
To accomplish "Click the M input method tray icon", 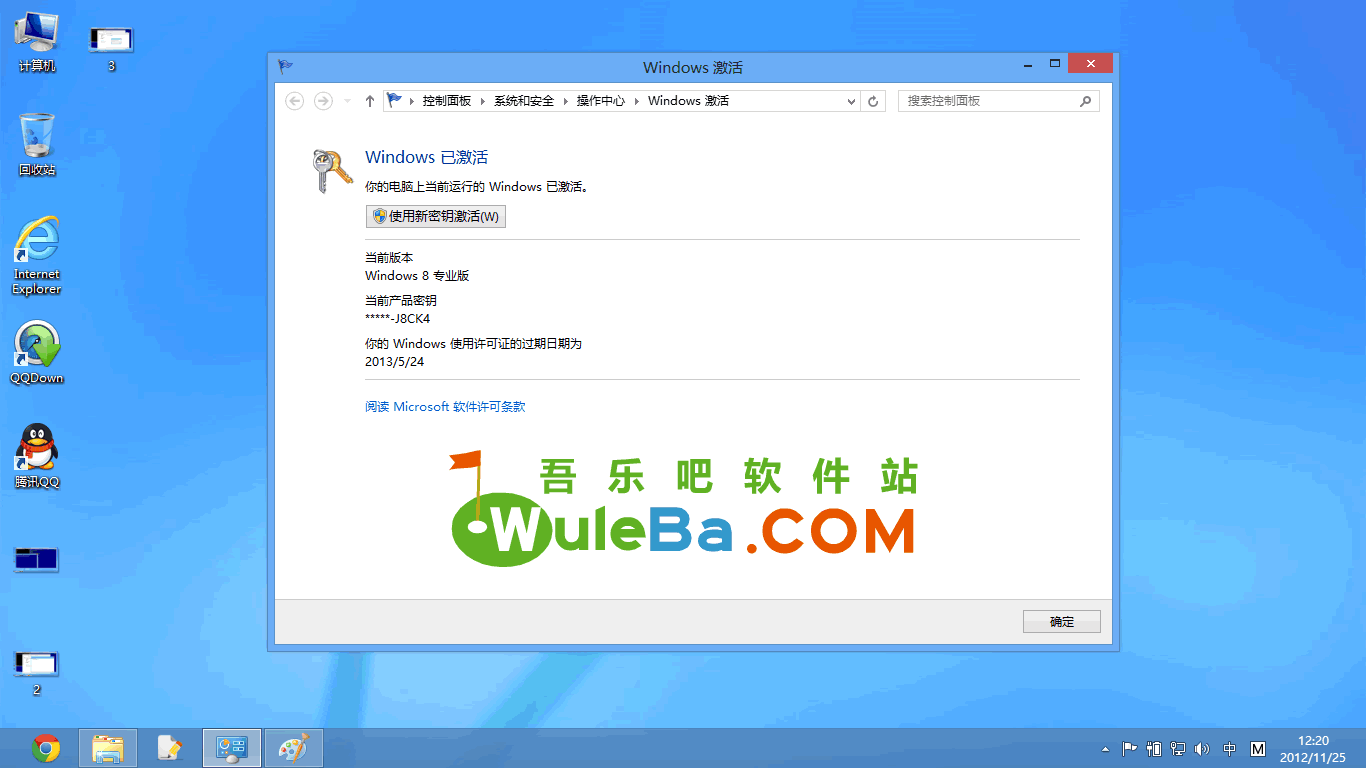I will pyautogui.click(x=1258, y=749).
